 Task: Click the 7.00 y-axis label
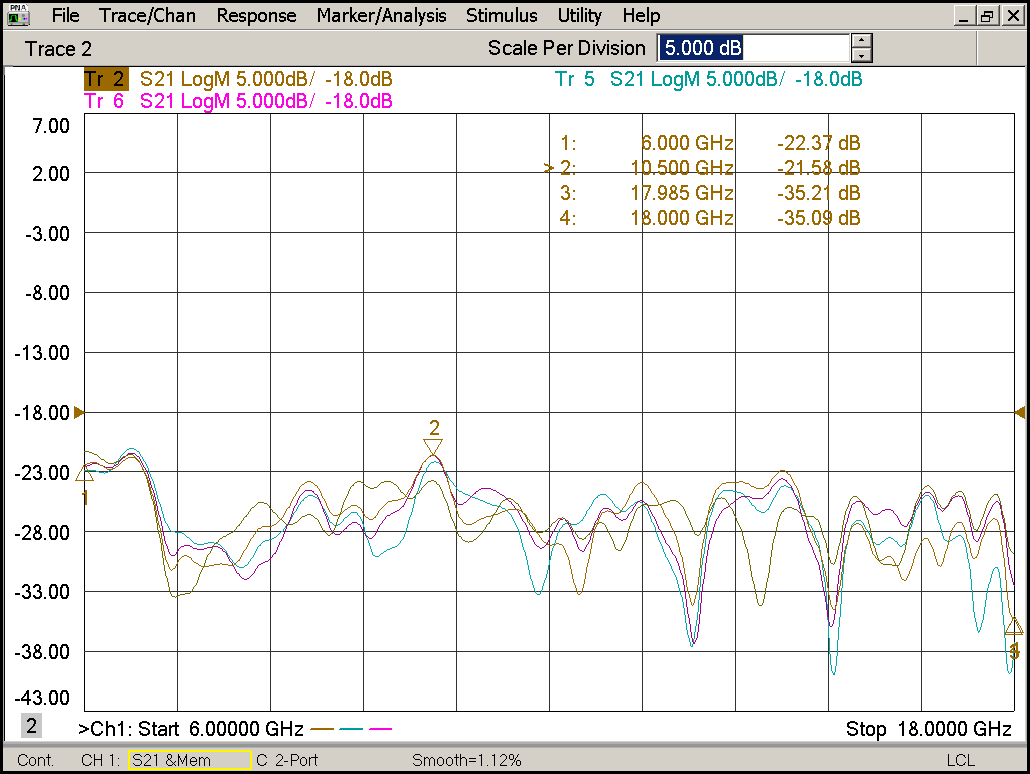click(x=51, y=125)
